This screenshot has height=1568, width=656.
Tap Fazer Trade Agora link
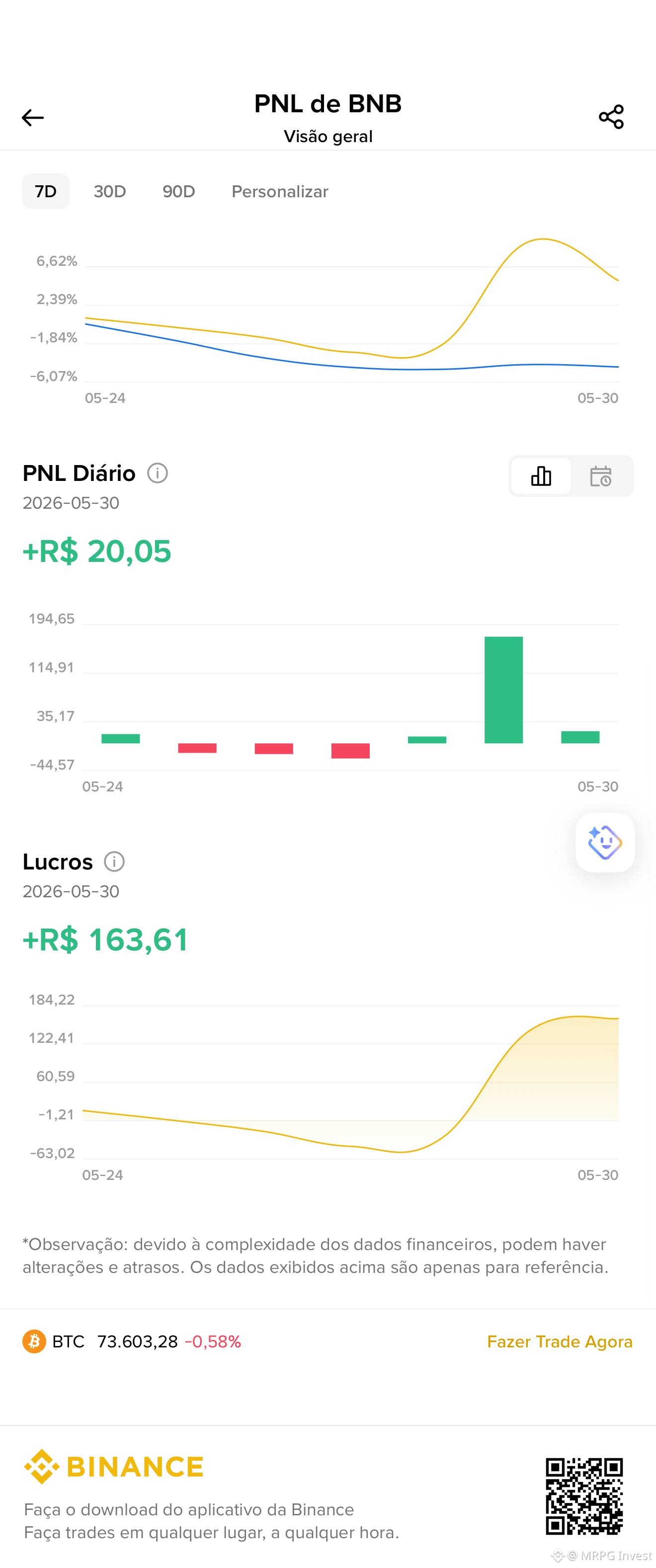tap(560, 1341)
